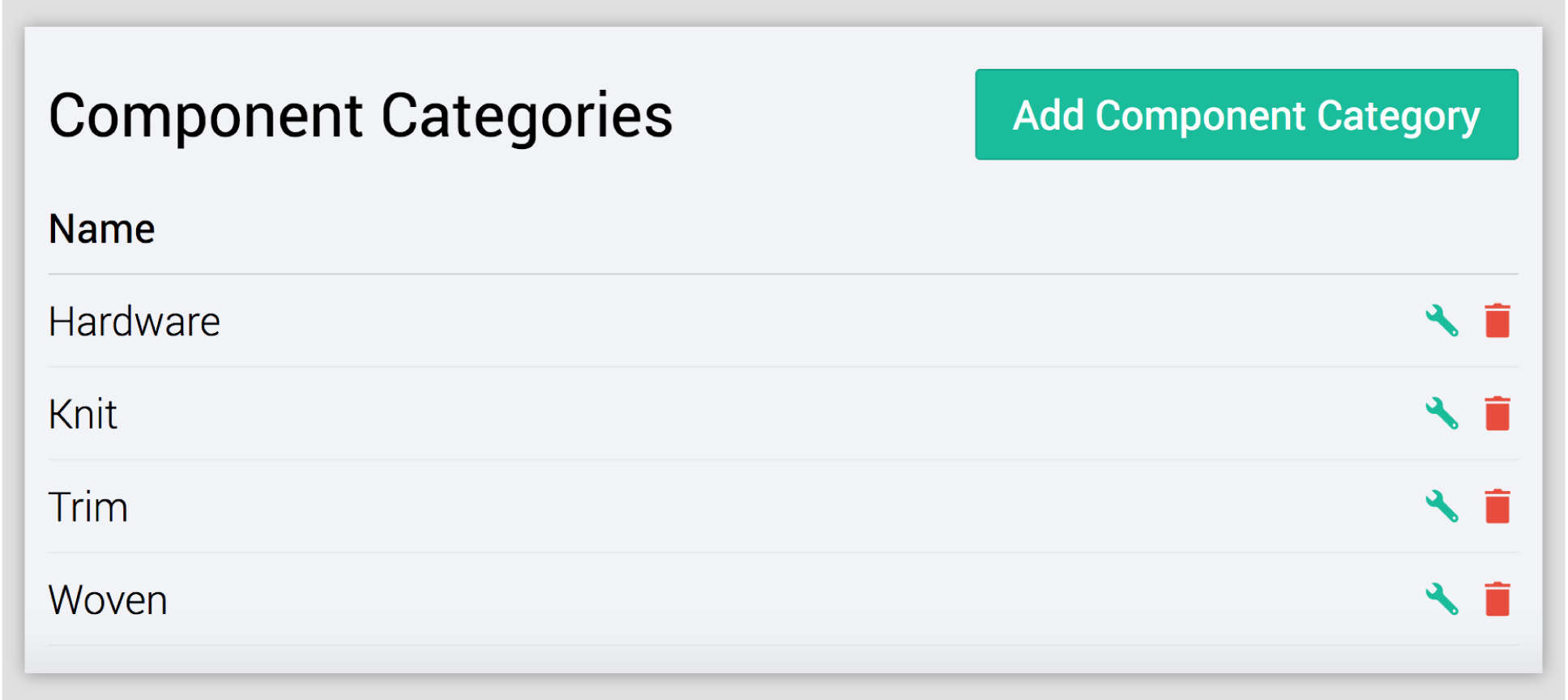Click the blank middle of the Woven row
Screen dimensions: 1568x700
[x=778, y=600]
